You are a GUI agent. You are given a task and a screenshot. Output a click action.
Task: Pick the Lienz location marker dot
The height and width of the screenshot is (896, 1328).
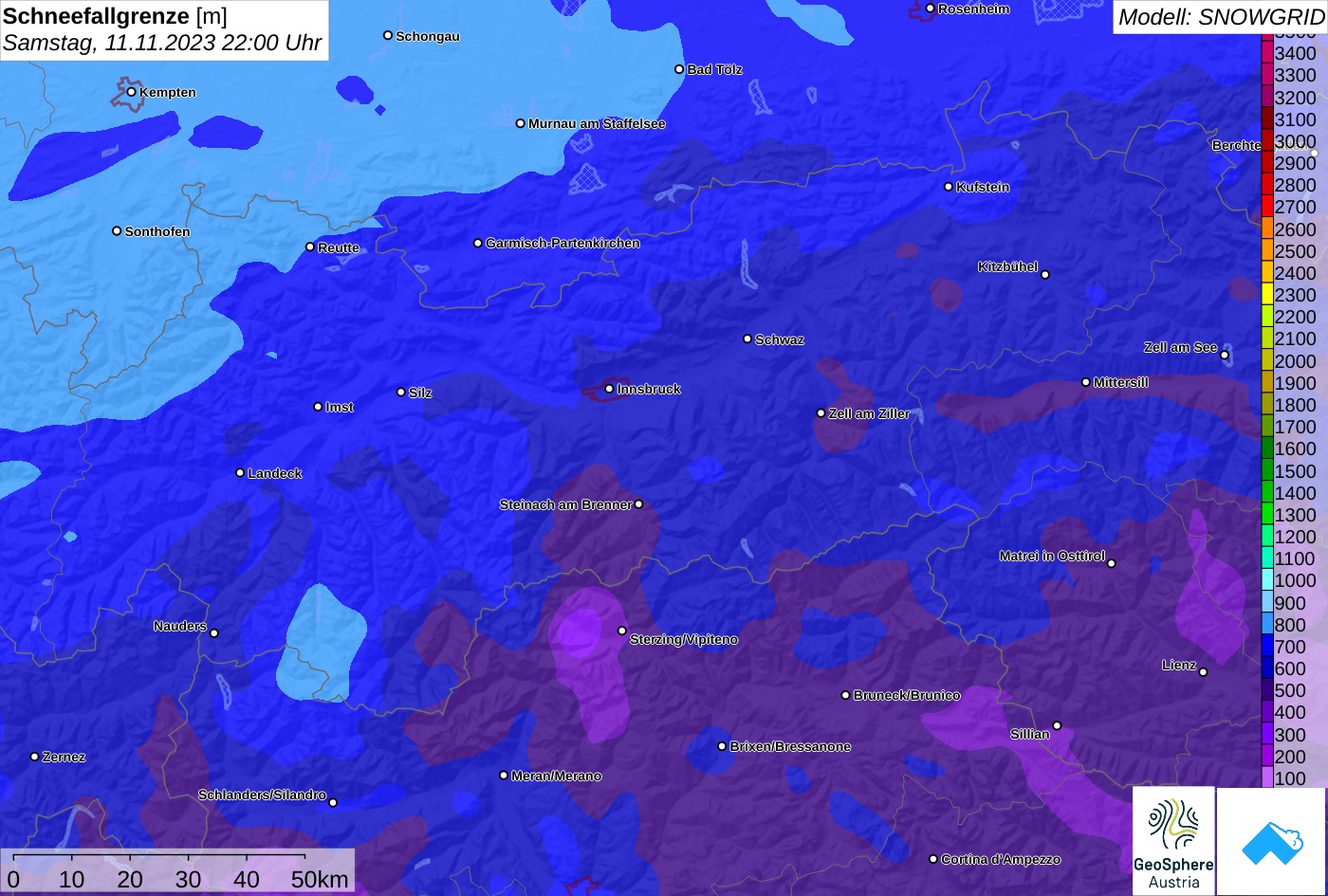pos(1203,672)
